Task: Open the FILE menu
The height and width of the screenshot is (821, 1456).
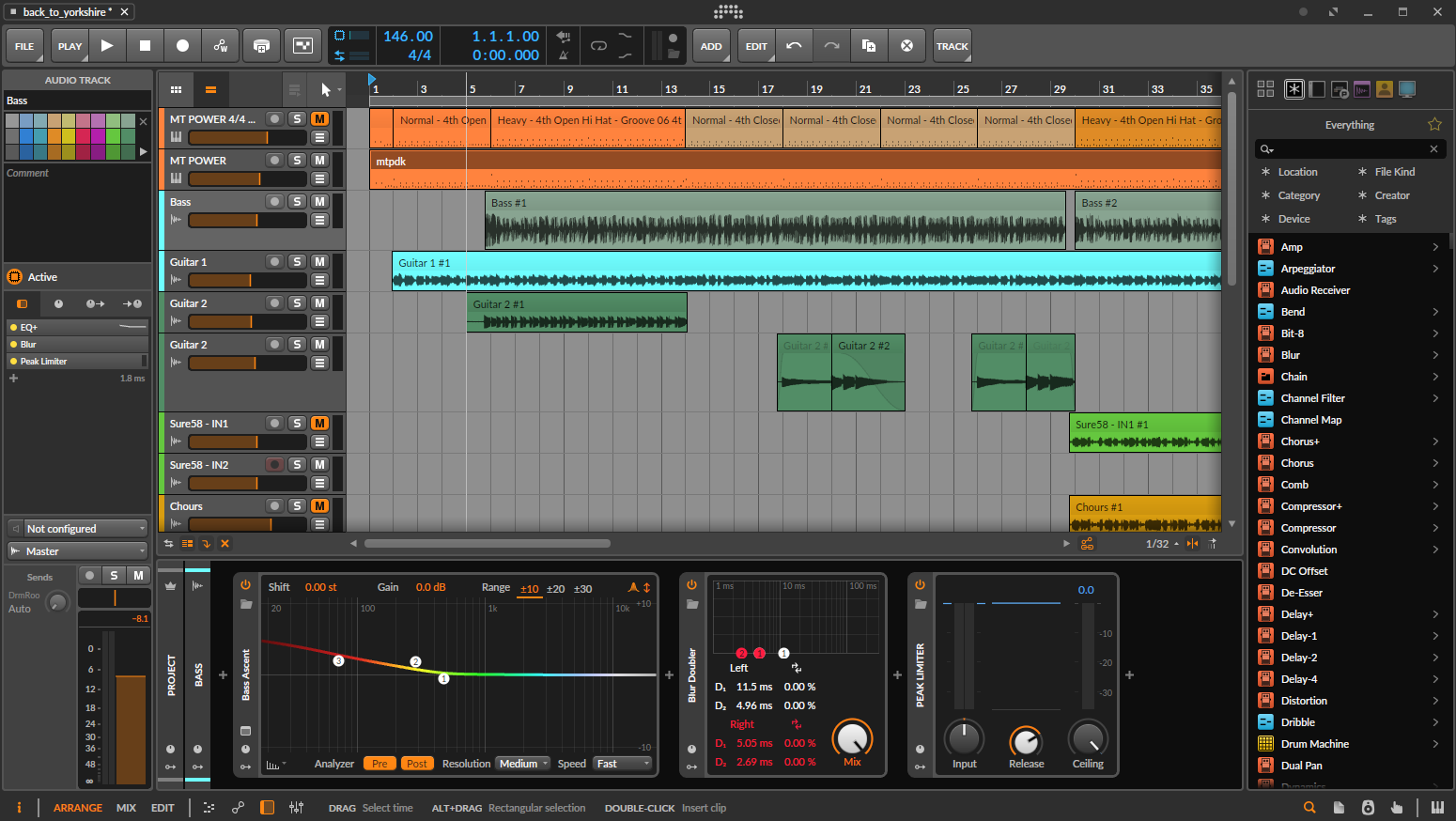Action: tap(24, 46)
